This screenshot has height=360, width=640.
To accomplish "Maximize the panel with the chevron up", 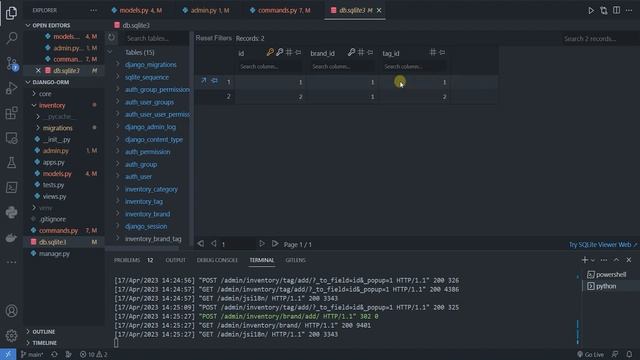I will tap(616, 260).
